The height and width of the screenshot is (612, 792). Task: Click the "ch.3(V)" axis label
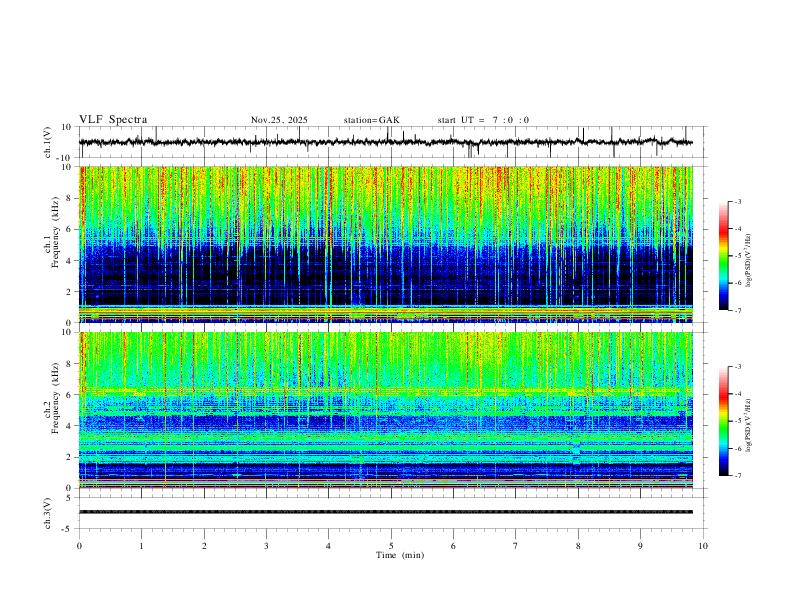pyautogui.click(x=48, y=513)
